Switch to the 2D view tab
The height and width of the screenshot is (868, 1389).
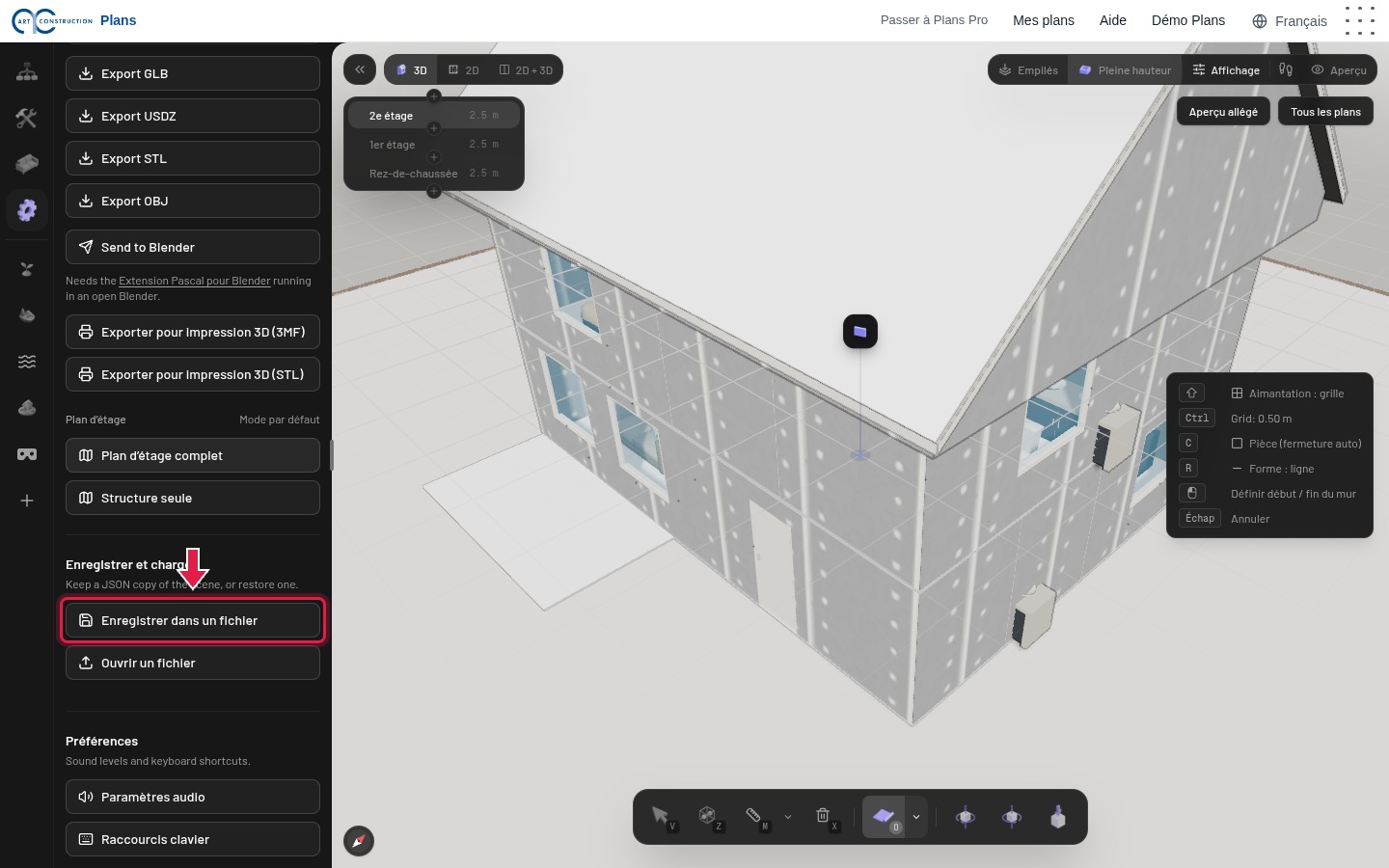coord(464,69)
